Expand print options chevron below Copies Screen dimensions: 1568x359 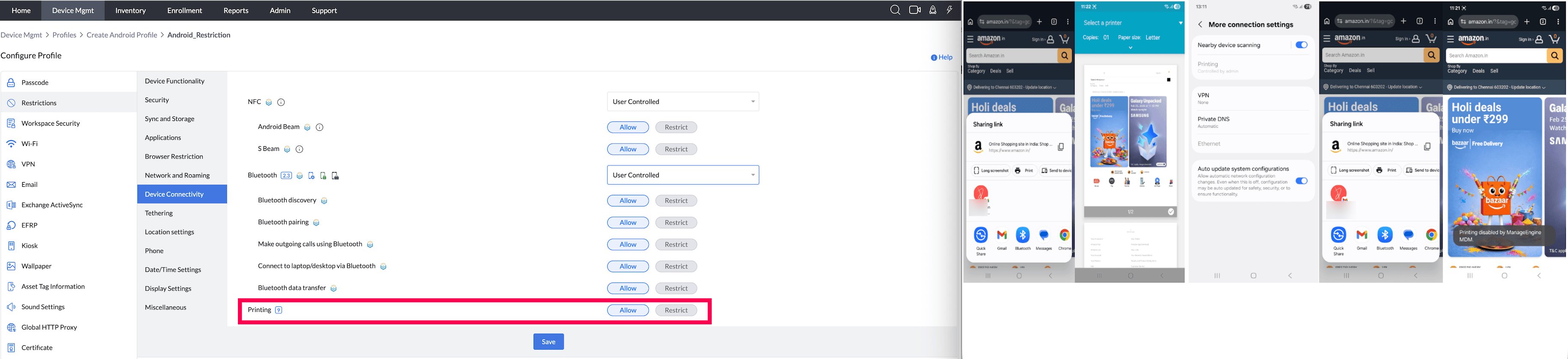click(x=1130, y=48)
